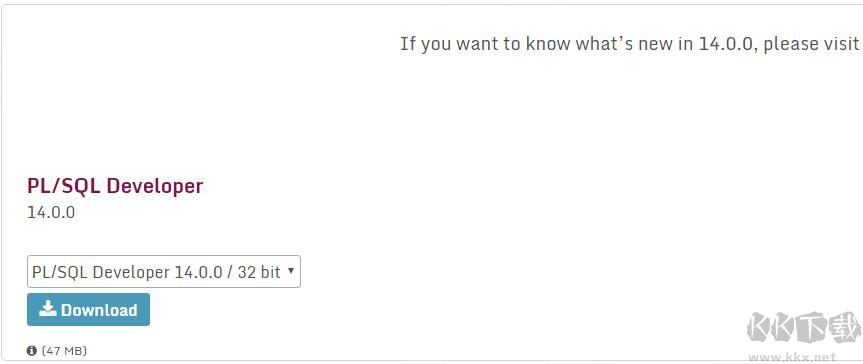Click the '14.0.0' number in the top sentence
Screen dimensions: 863x364
tap(725, 44)
